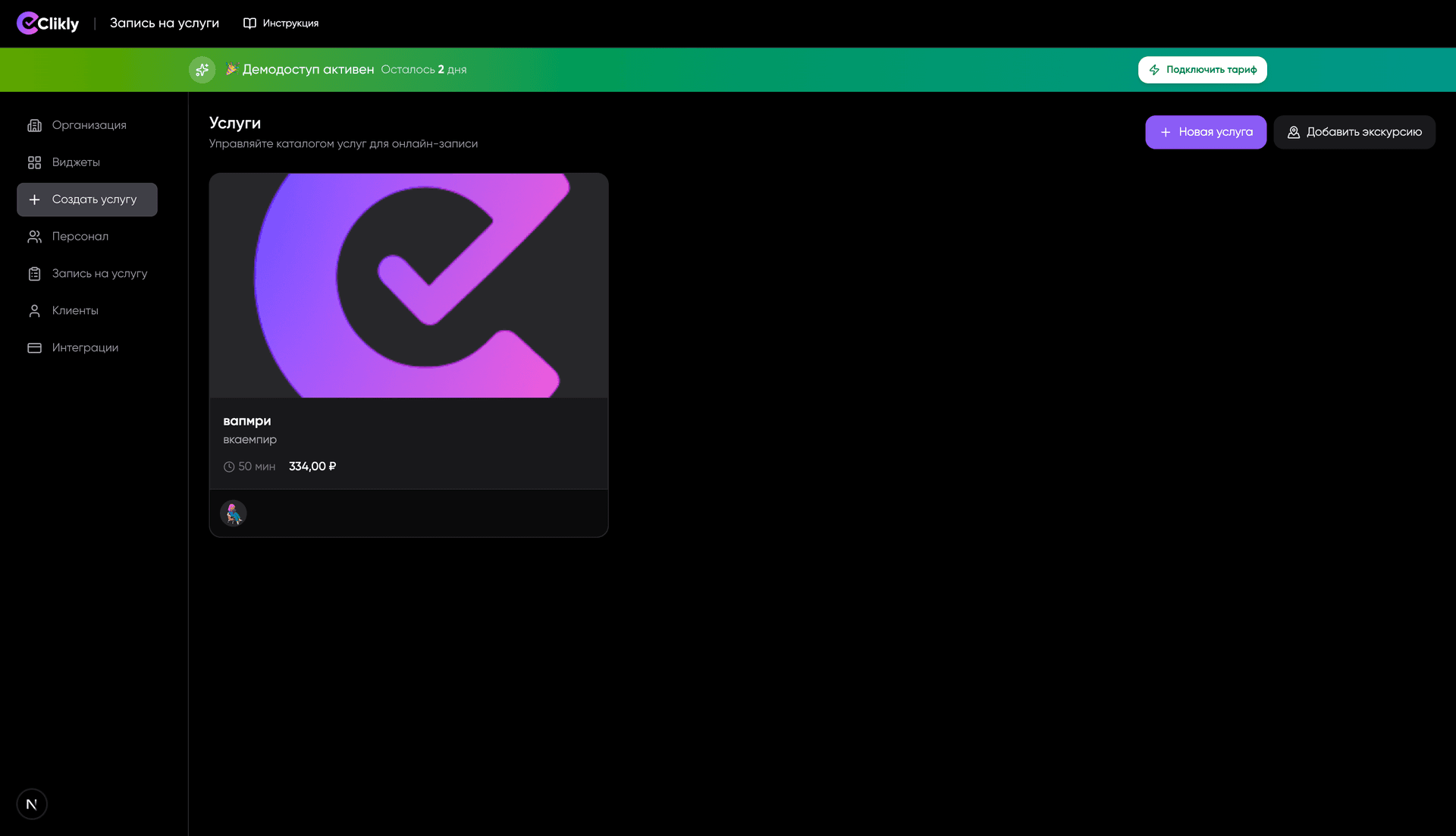The width and height of the screenshot is (1456, 836).
Task: Click the staff avatar on service card
Action: (x=233, y=514)
